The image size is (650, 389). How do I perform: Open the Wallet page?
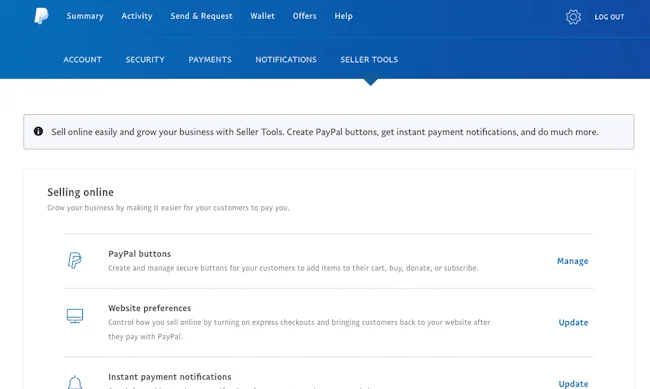click(x=262, y=16)
